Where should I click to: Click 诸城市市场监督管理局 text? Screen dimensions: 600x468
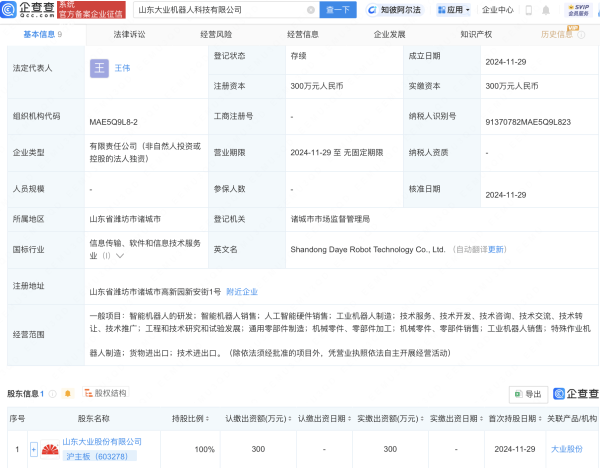[331, 219]
